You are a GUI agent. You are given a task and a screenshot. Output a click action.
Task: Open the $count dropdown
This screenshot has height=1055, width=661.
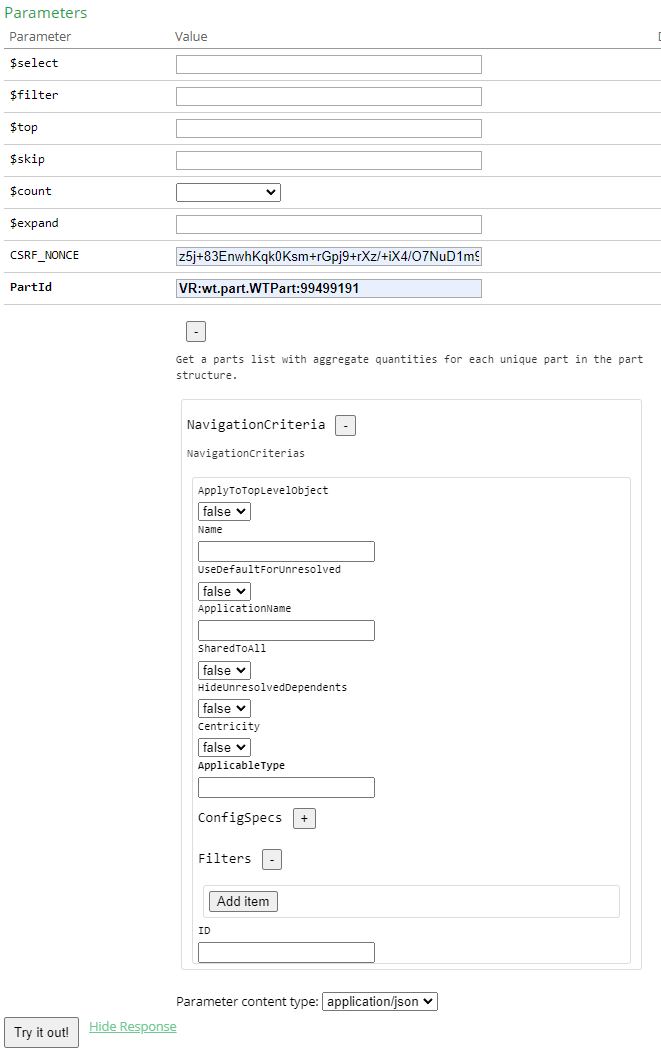pos(228,192)
